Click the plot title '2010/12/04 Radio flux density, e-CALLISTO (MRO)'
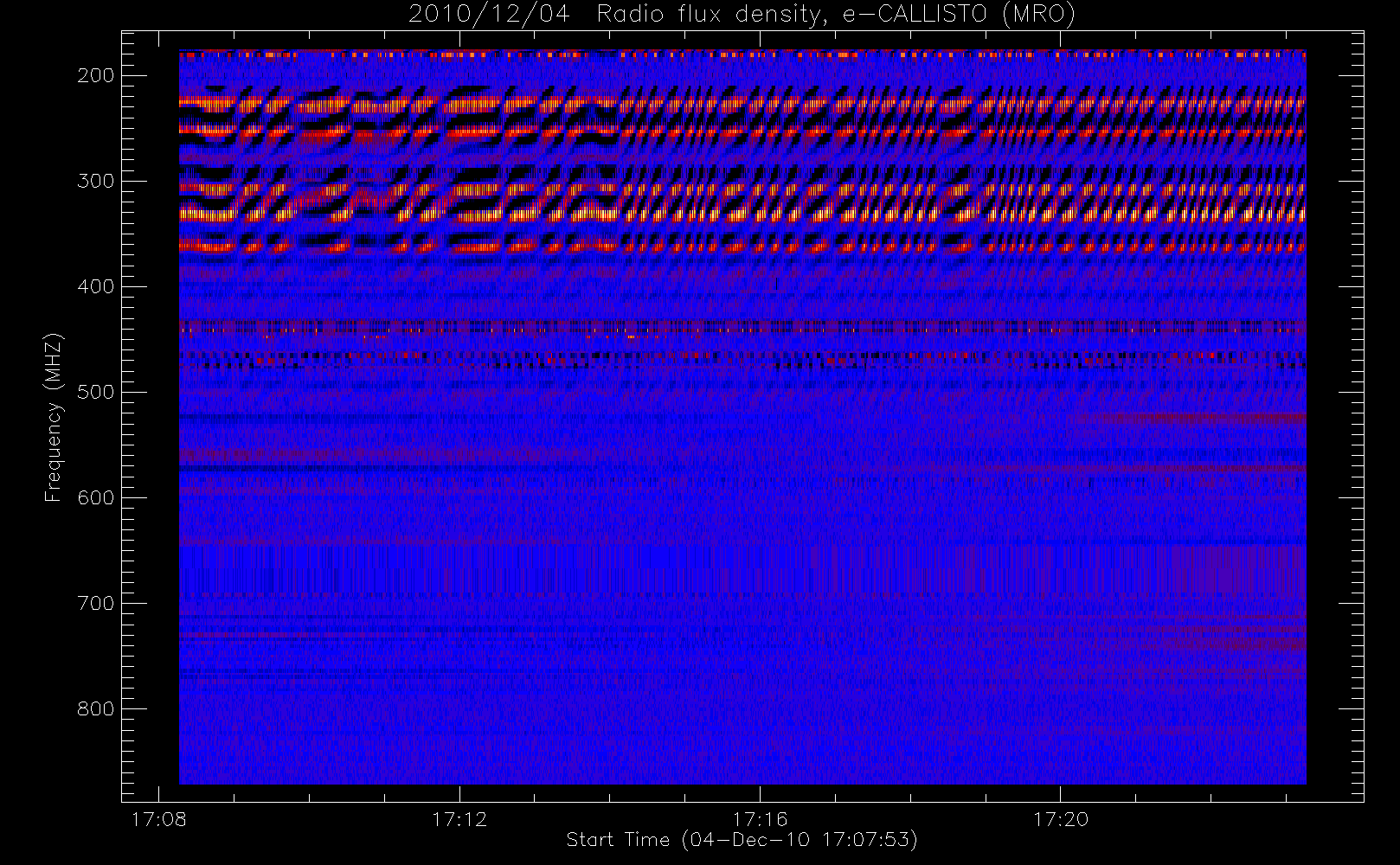 tap(742, 15)
